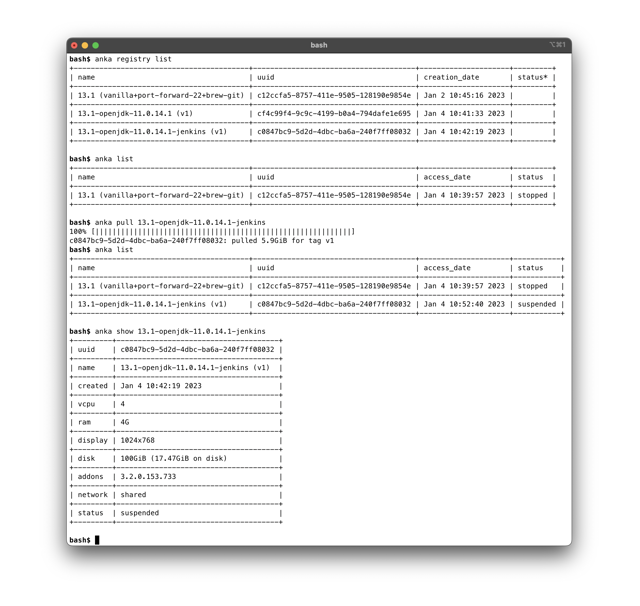Click the blinking cursor at last bash prompt
Image resolution: width=640 pixels, height=606 pixels.
coord(97,540)
